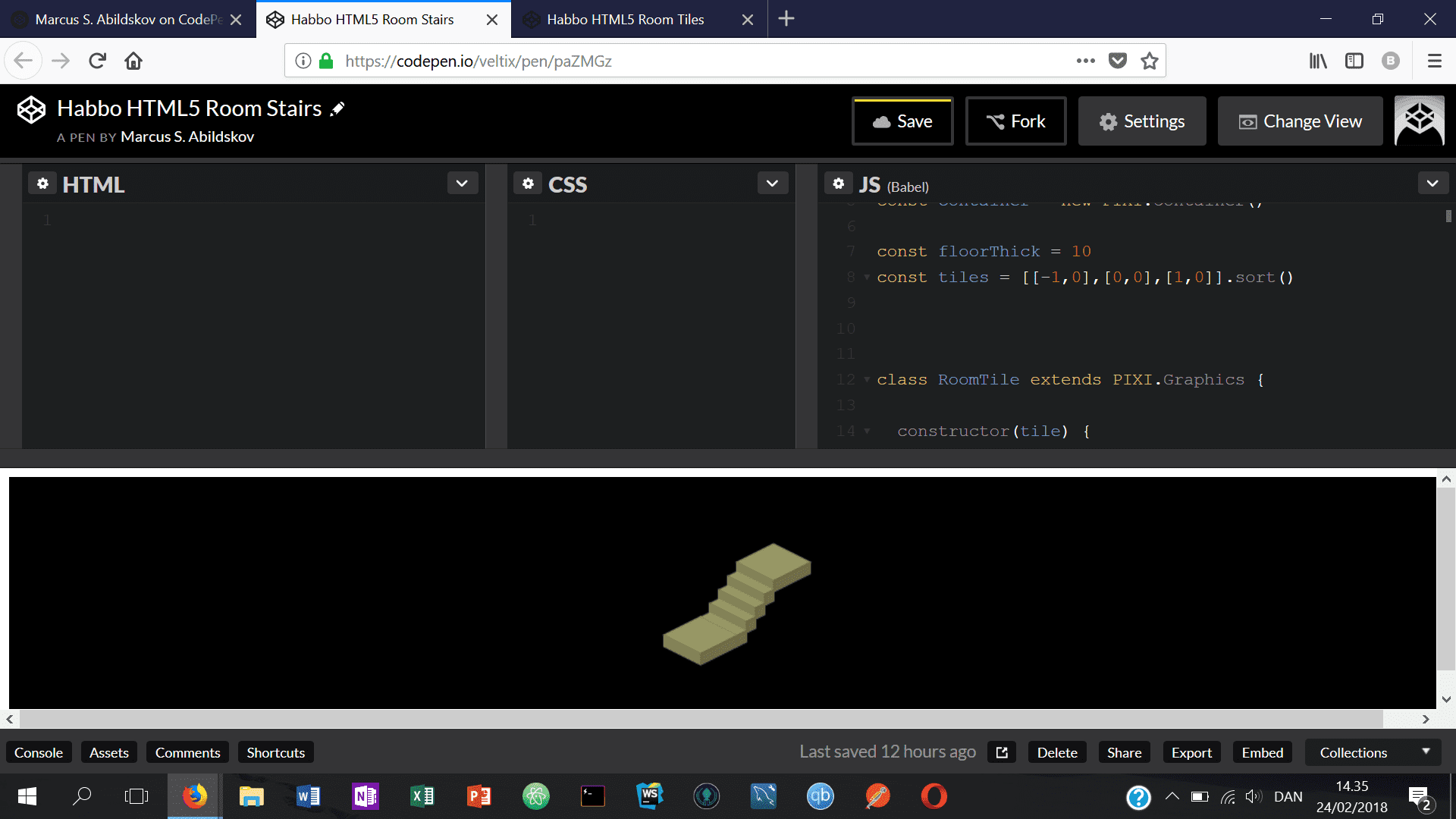This screenshot has height=819, width=1456.
Task: Embed this pen
Action: pos(1263,752)
